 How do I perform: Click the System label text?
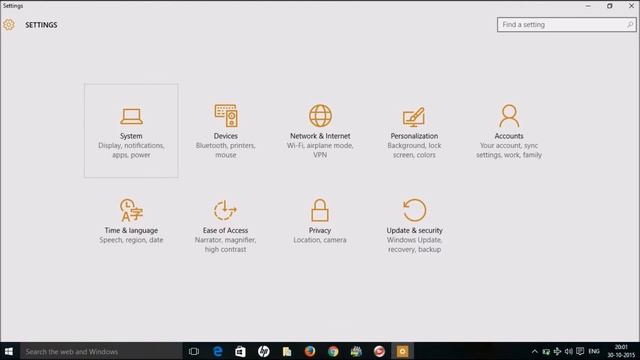(x=131, y=136)
